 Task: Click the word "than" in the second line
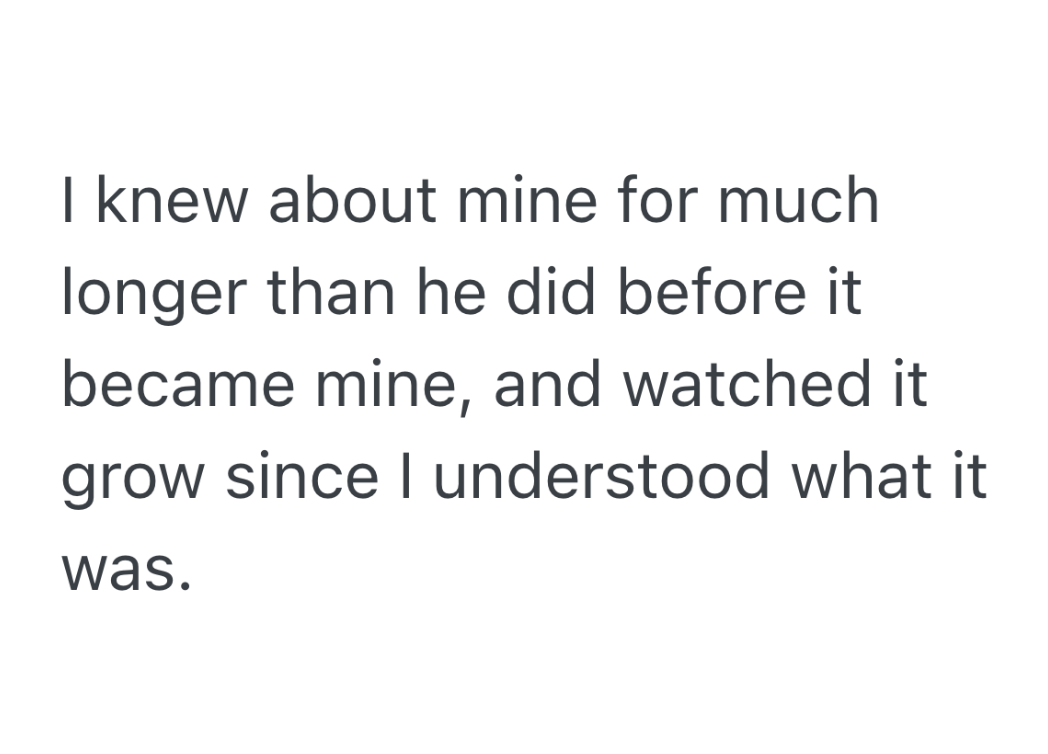[x=328, y=294]
